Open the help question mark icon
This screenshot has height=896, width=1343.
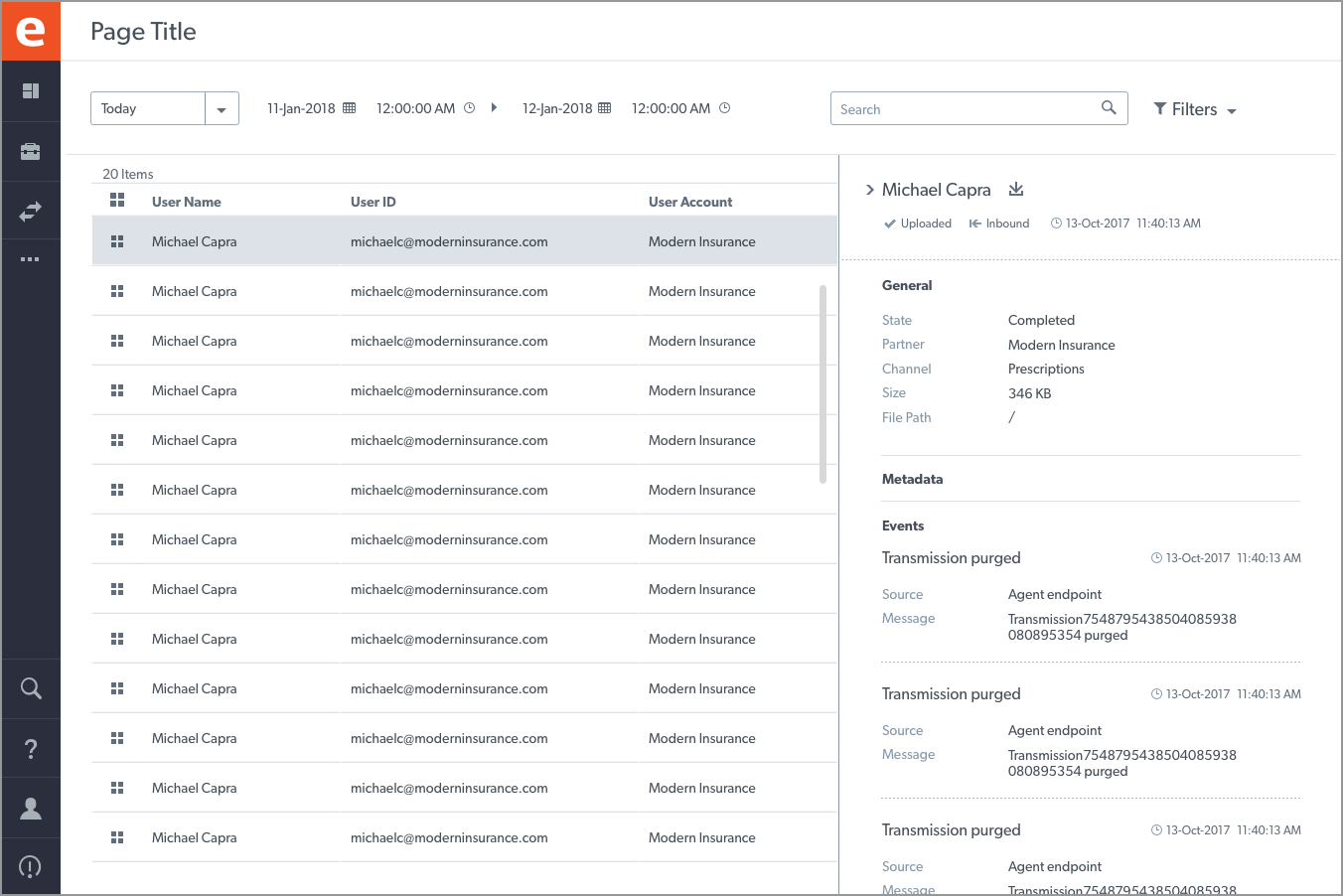point(31,749)
